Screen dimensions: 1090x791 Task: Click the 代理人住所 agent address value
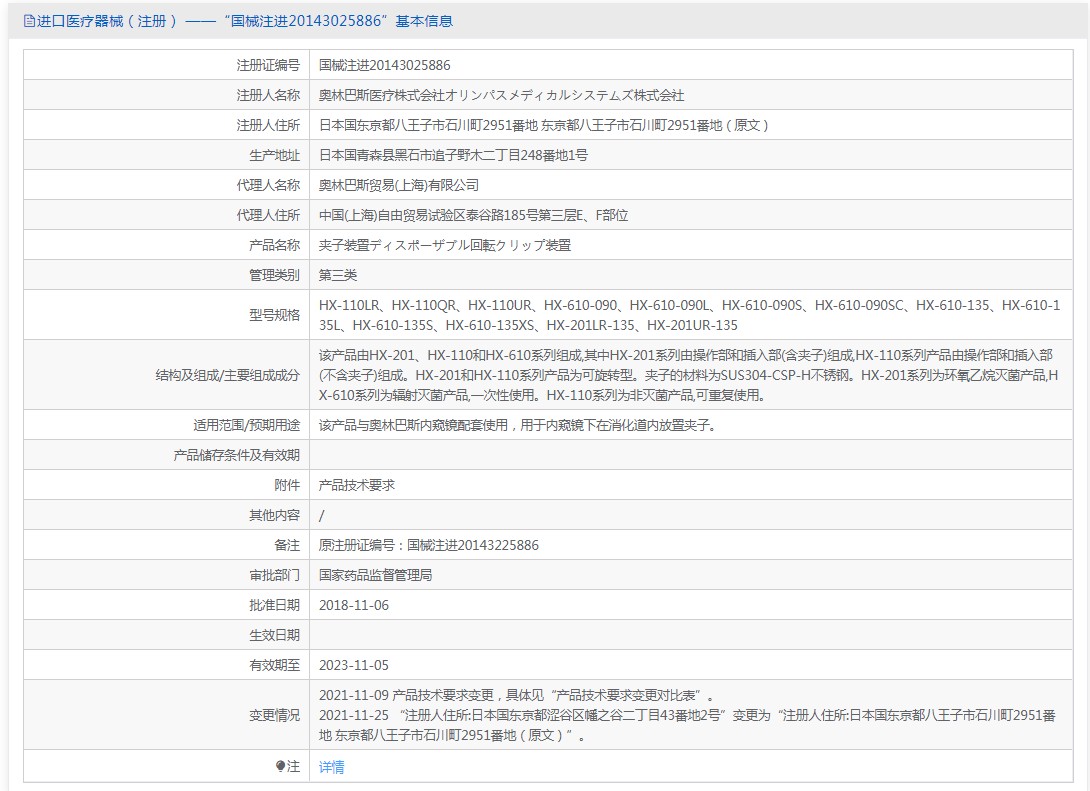point(473,215)
